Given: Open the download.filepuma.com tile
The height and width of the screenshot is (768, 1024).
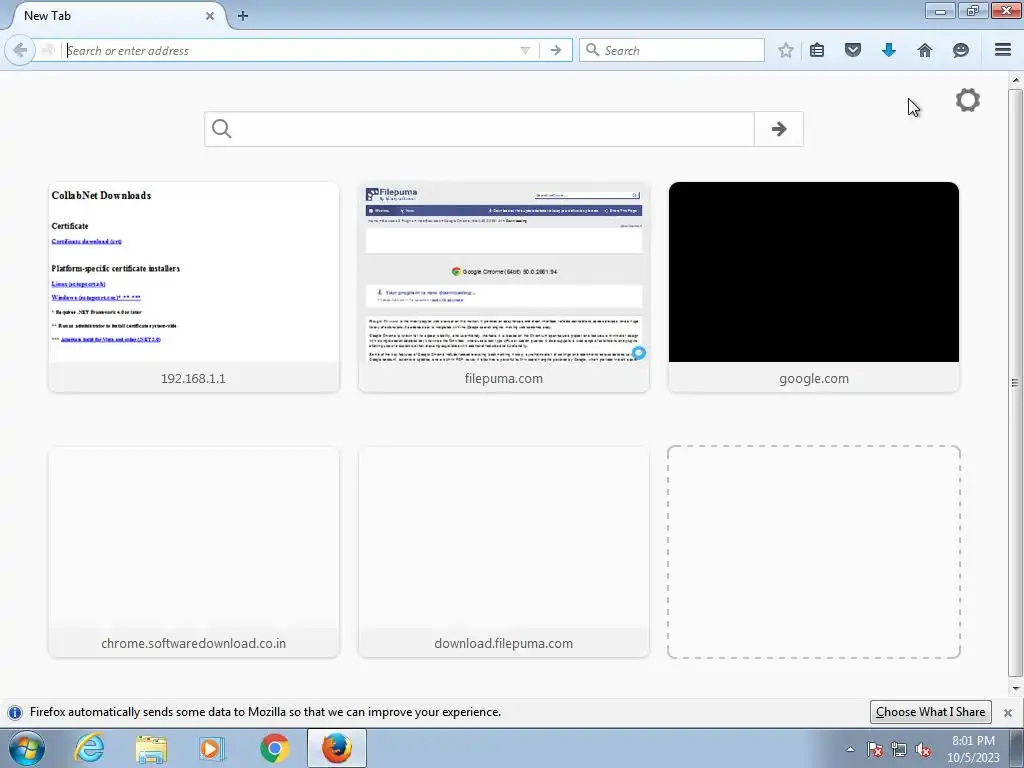Looking at the screenshot, I should click(504, 552).
